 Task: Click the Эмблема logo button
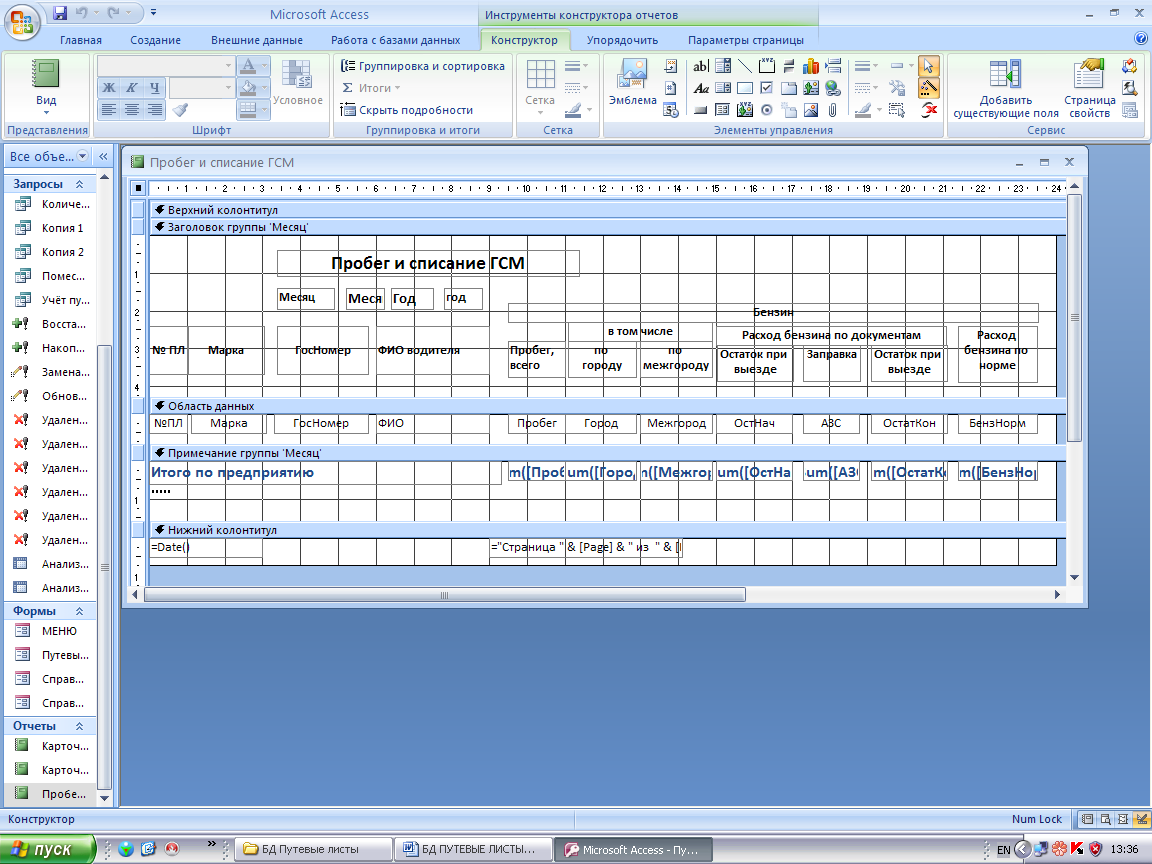coord(632,82)
